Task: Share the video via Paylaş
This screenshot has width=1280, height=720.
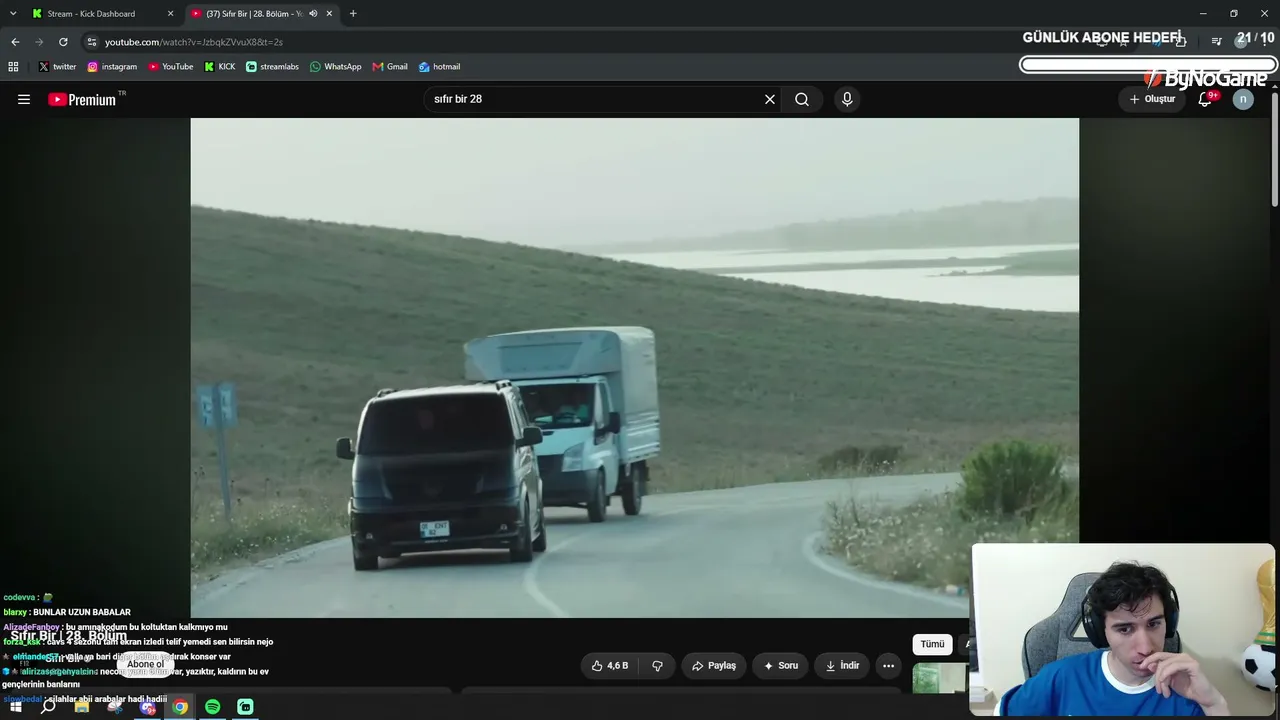Action: (714, 665)
